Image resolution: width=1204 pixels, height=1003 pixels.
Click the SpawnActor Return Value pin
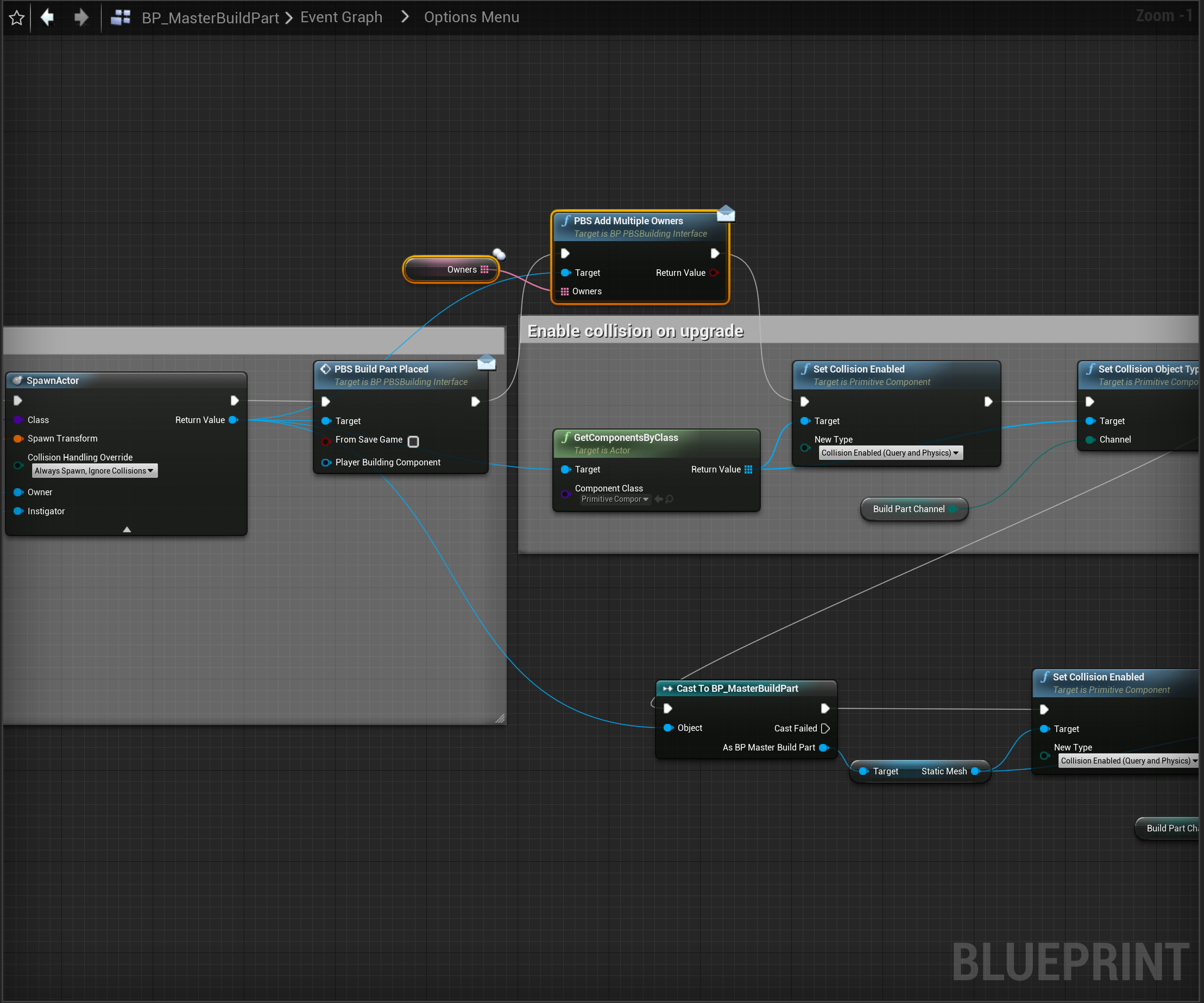[x=234, y=420]
